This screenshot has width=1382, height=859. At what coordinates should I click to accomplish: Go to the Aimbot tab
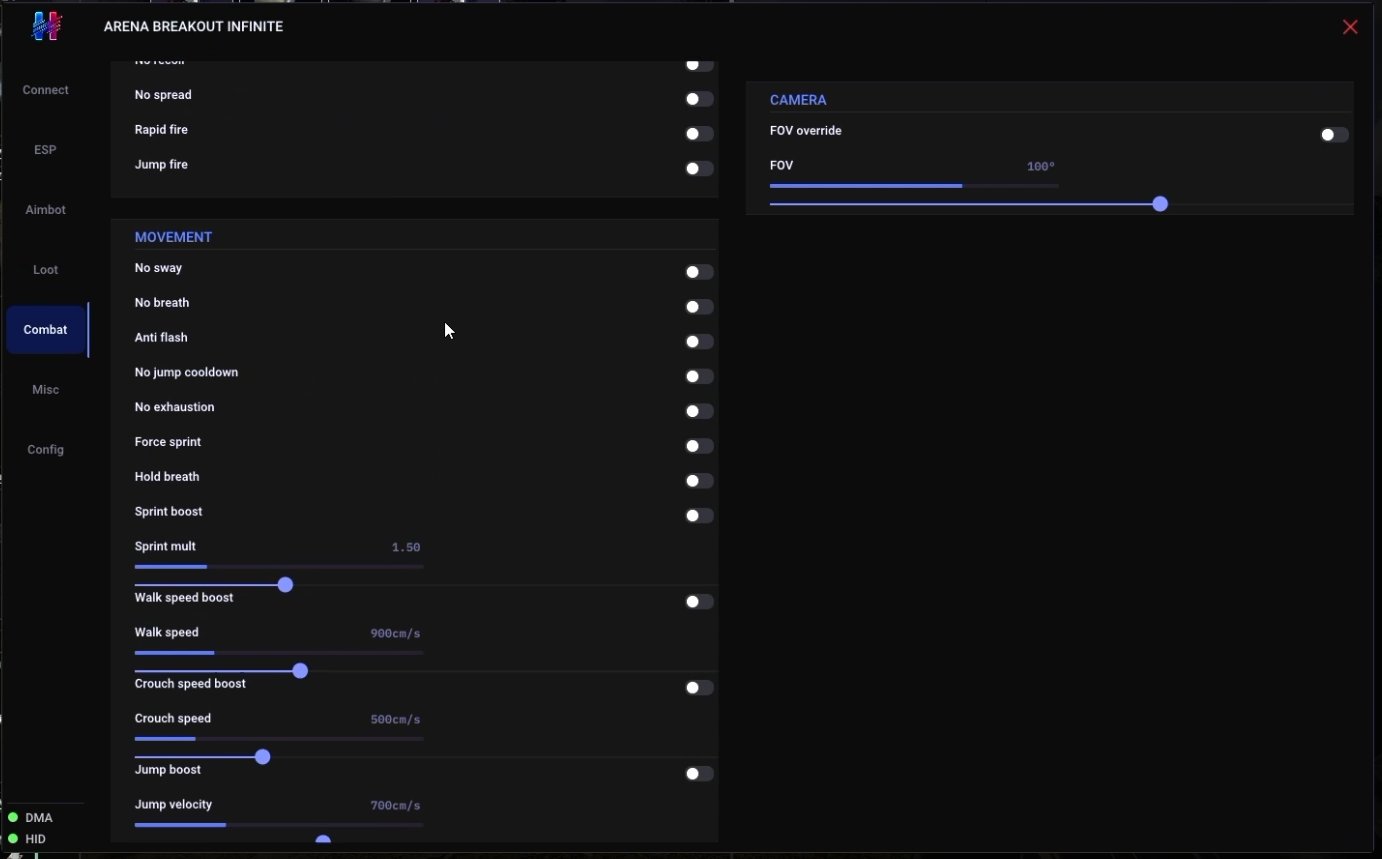46,210
